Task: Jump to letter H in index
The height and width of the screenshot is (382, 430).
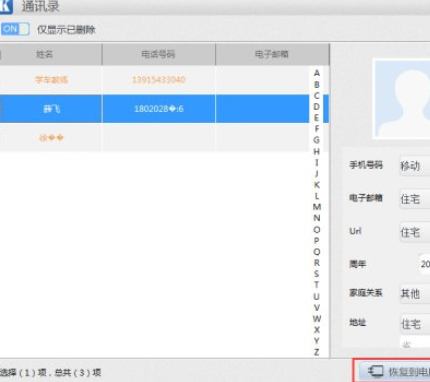Action: [317, 151]
